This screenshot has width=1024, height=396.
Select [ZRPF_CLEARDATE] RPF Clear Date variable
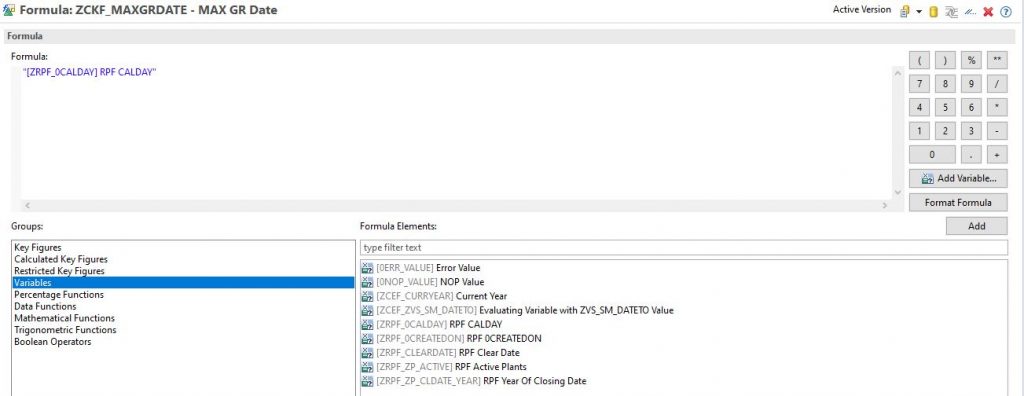coord(447,353)
